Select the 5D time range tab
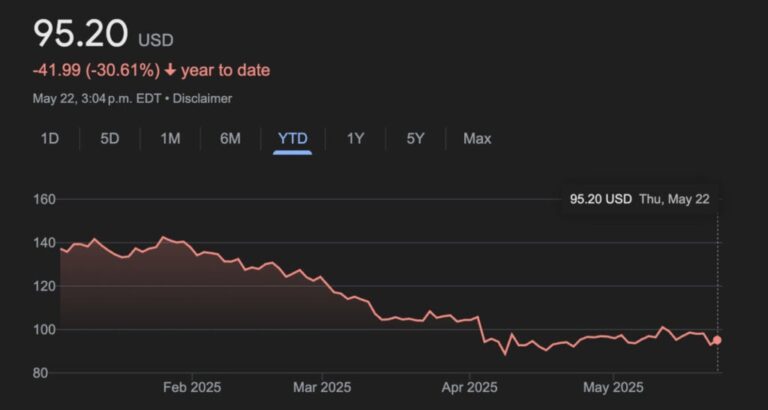Viewport: 768px width, 410px height. click(110, 138)
